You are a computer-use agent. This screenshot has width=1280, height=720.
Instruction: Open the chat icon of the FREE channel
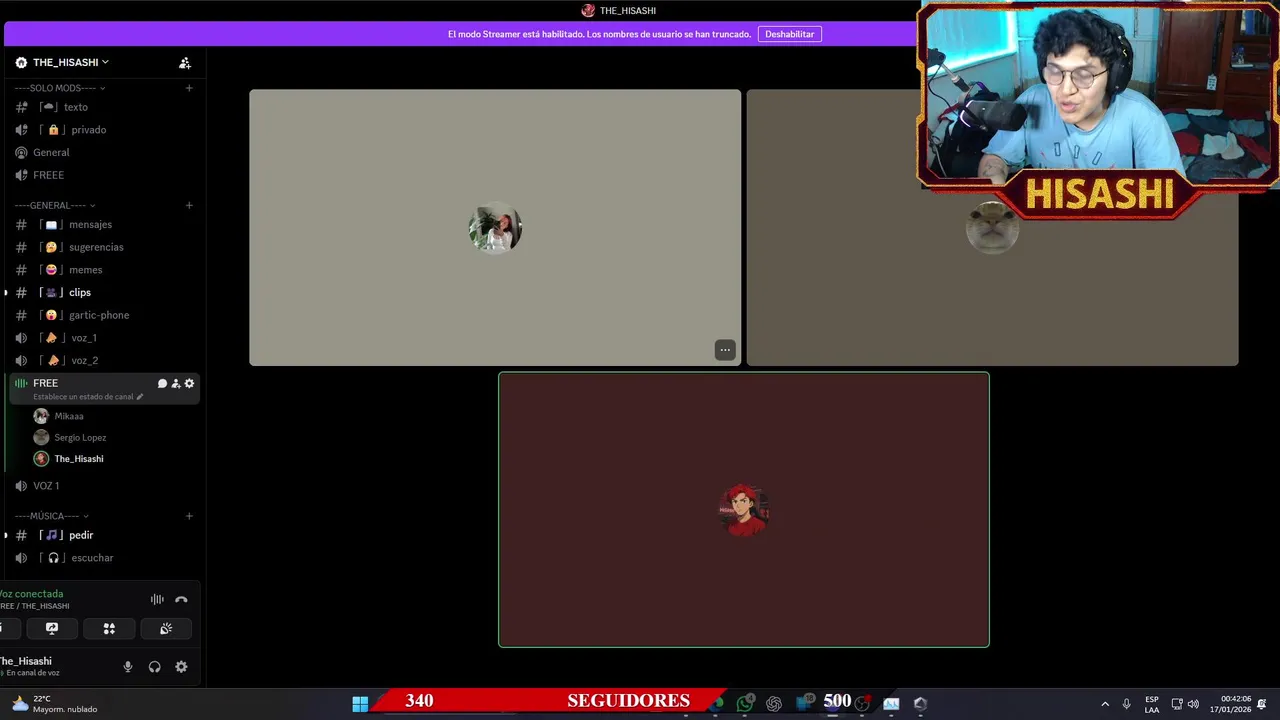click(x=162, y=384)
